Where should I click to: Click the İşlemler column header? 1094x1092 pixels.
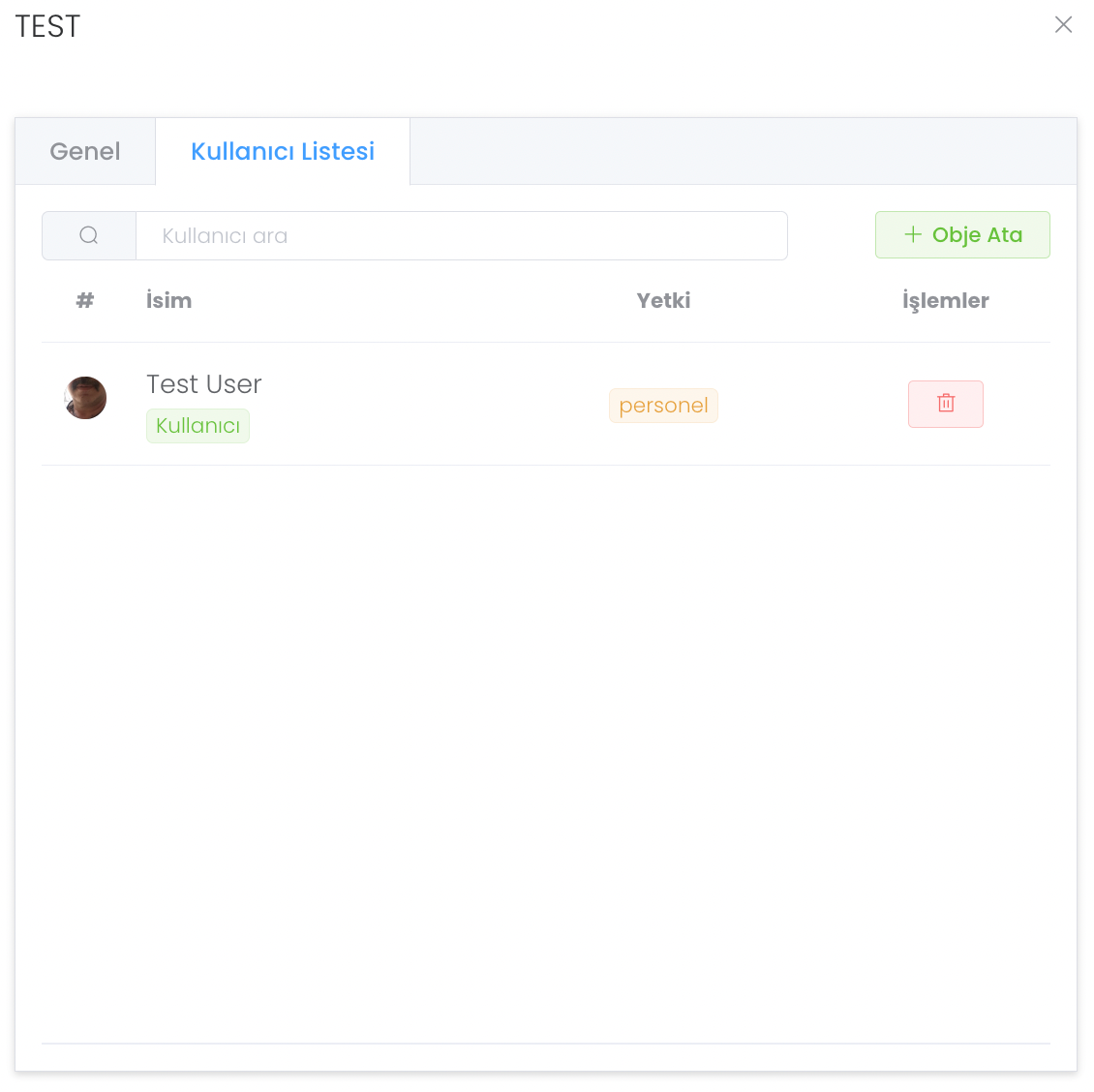[945, 301]
